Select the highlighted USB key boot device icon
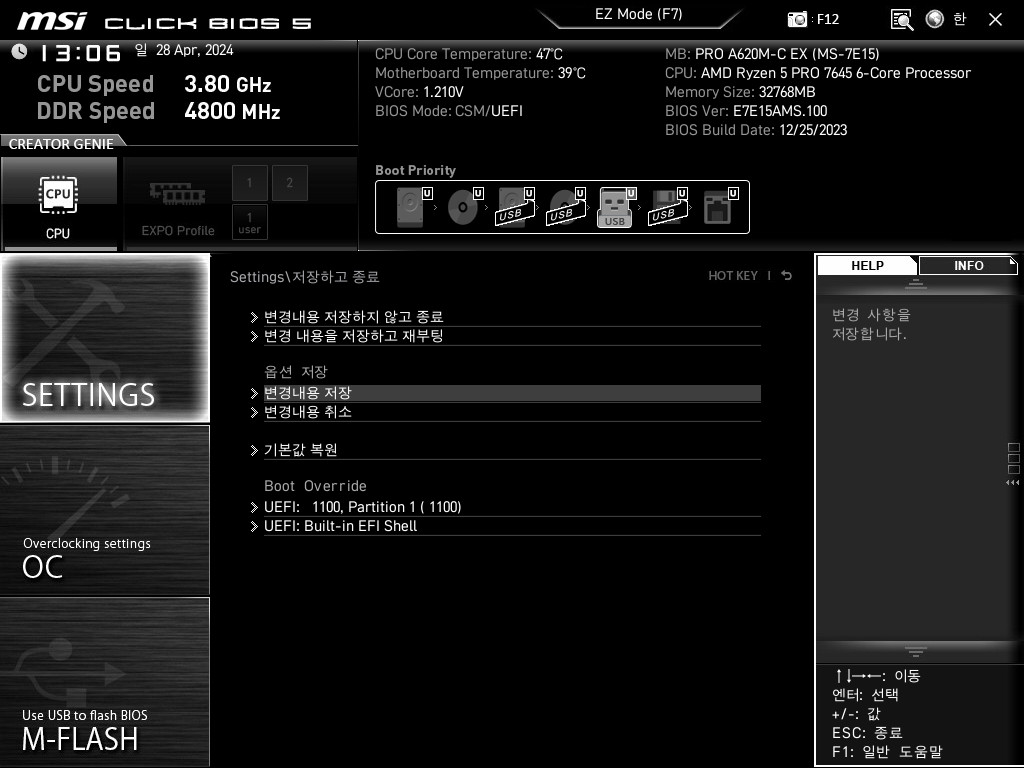This screenshot has height=768, width=1024. click(x=614, y=207)
